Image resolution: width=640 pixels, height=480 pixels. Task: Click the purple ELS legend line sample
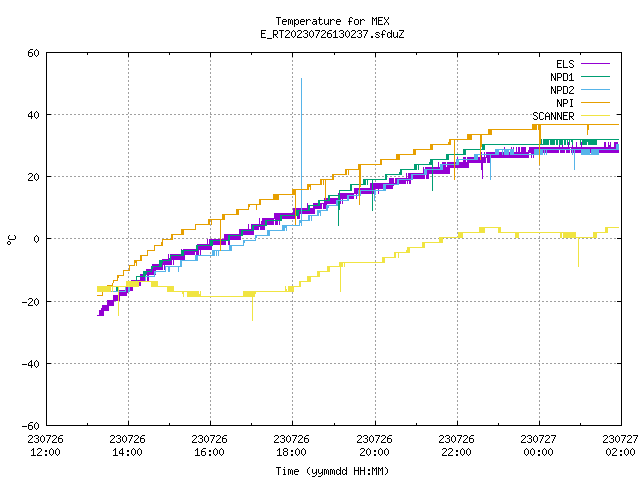(595, 64)
